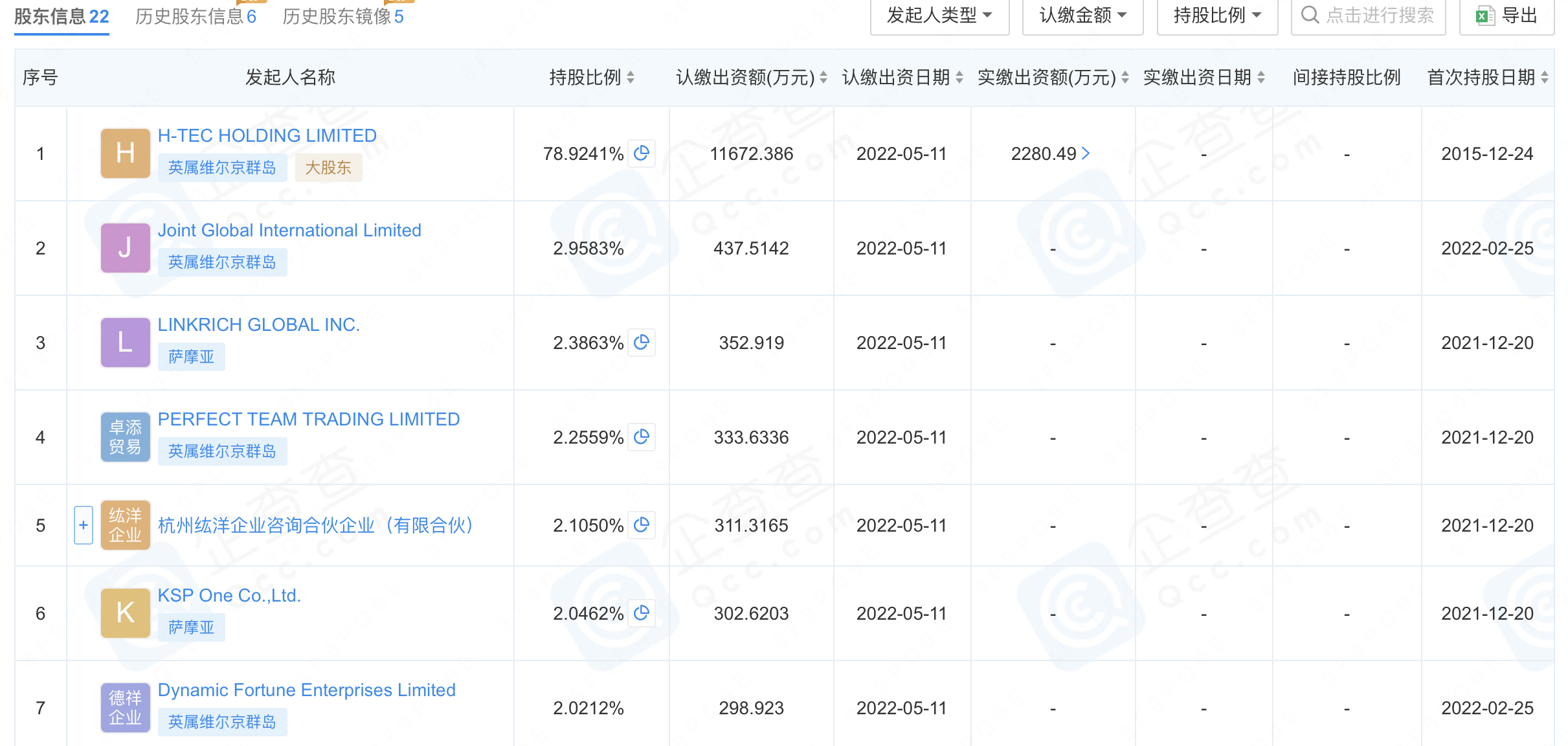Viewport: 1568px width, 746px height.
Task: Click the 发起人名称 column header
Action: [290, 78]
